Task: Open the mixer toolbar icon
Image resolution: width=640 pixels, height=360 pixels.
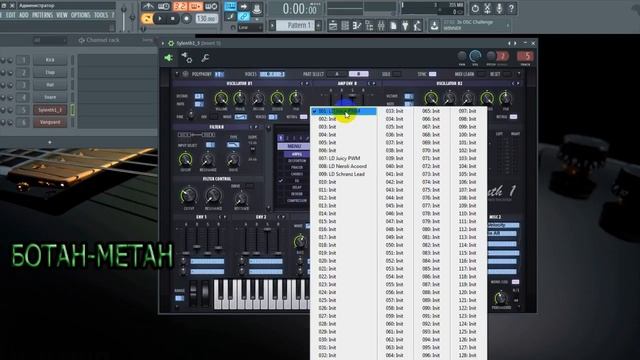Action: pos(381,26)
